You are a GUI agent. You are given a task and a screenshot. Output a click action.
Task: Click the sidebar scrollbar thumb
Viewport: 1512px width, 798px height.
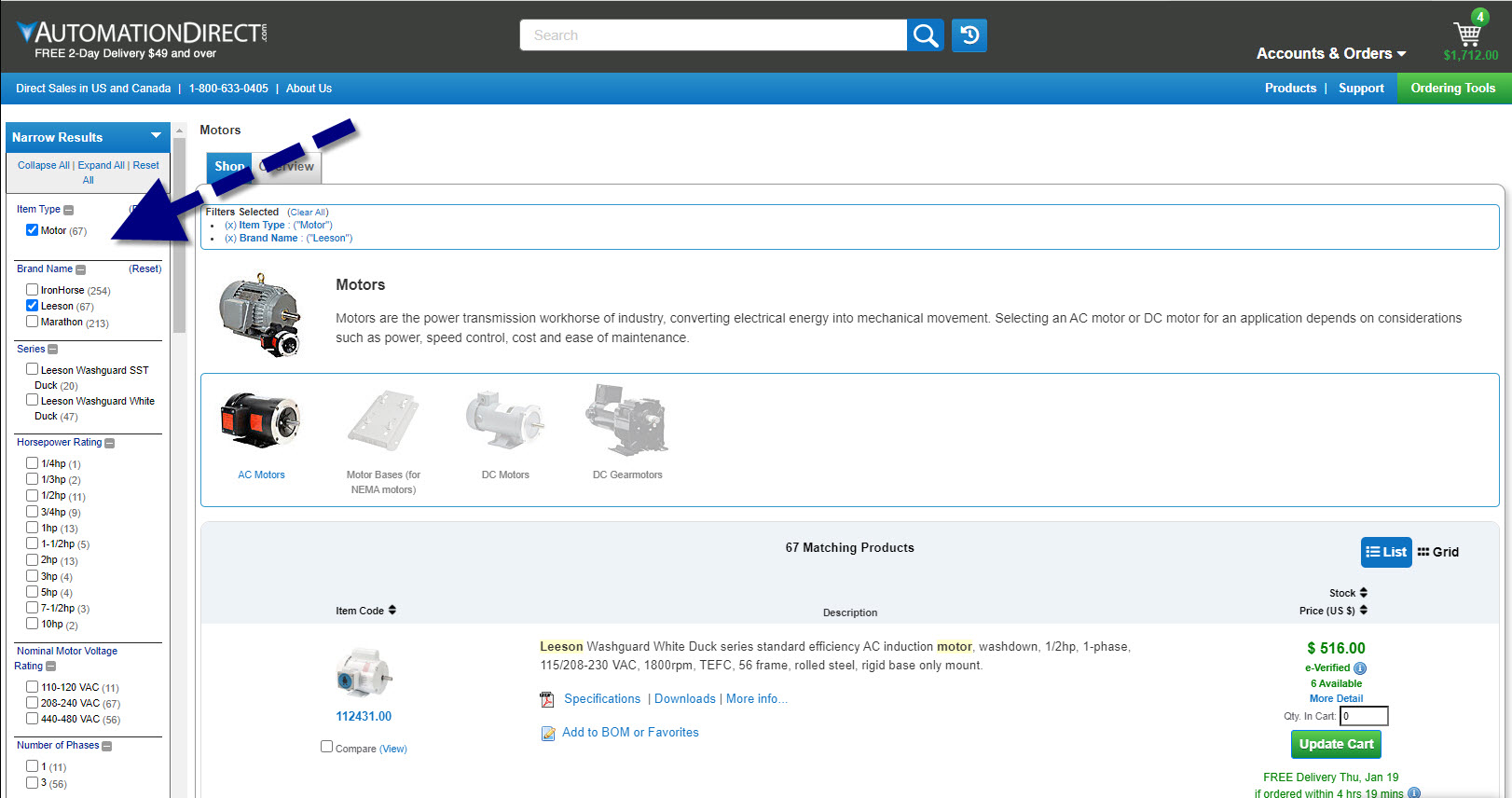coord(179,236)
